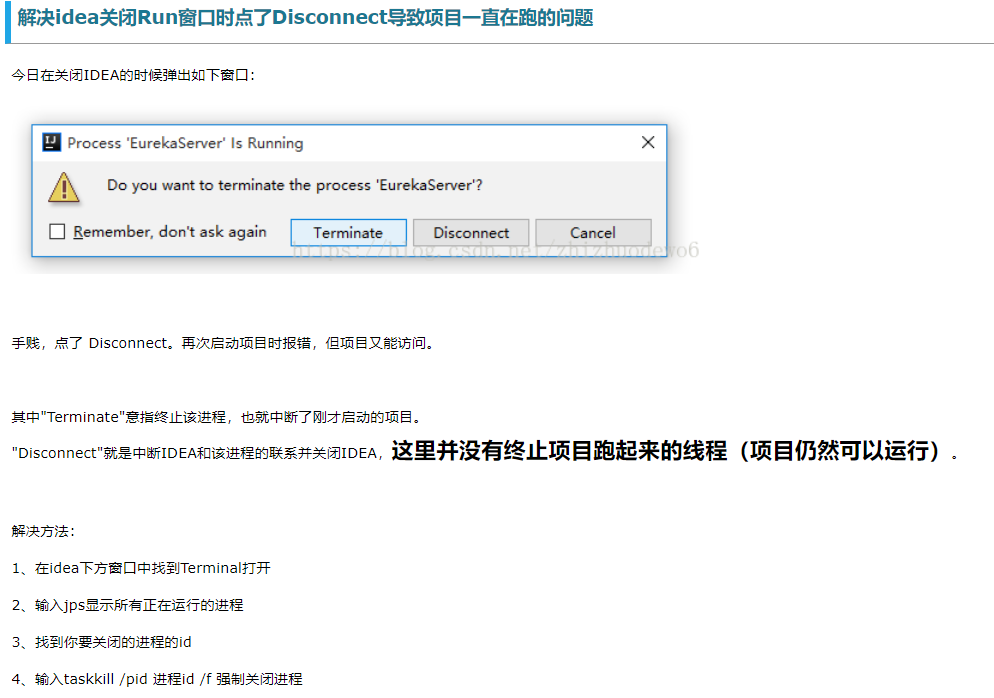The width and height of the screenshot is (994, 698).
Task: Click the heading '解决方法:'
Action: click(x=43, y=531)
